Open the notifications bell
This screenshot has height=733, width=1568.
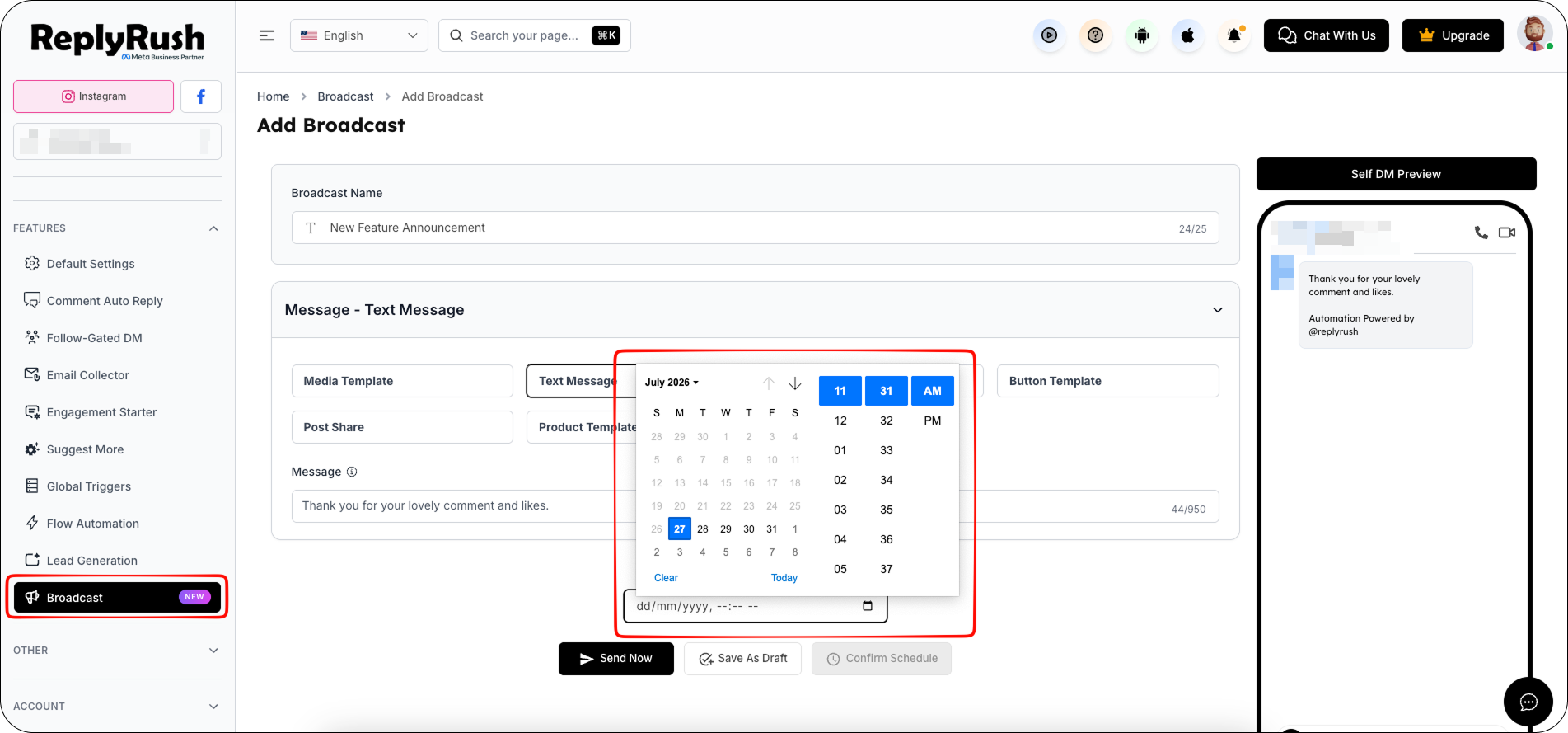(x=1233, y=35)
